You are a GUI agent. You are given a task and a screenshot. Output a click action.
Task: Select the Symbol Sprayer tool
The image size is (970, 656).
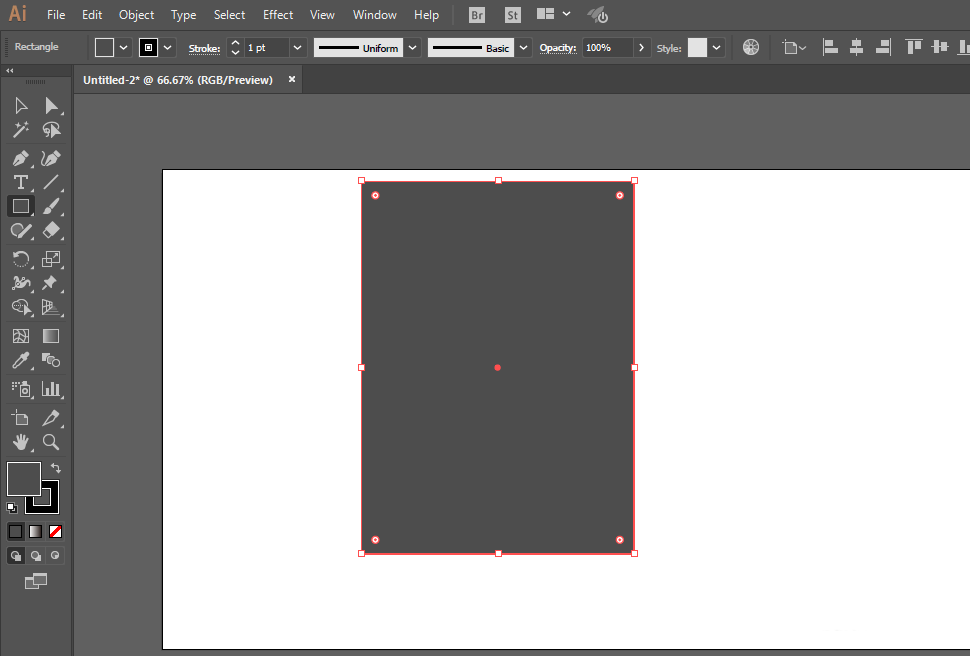[20, 389]
